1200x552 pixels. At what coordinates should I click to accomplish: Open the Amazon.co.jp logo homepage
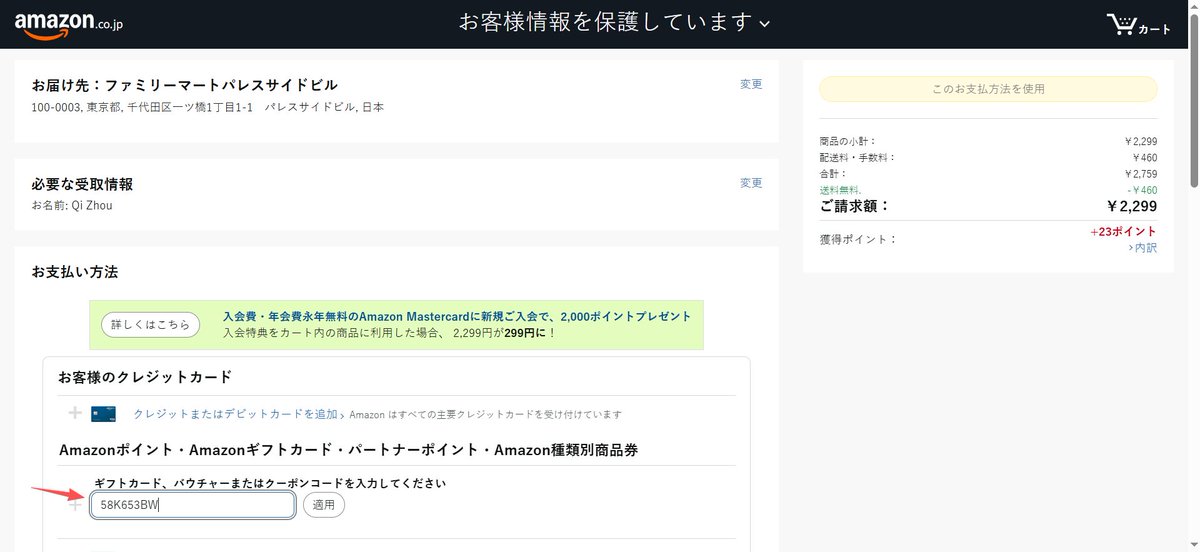click(x=68, y=24)
